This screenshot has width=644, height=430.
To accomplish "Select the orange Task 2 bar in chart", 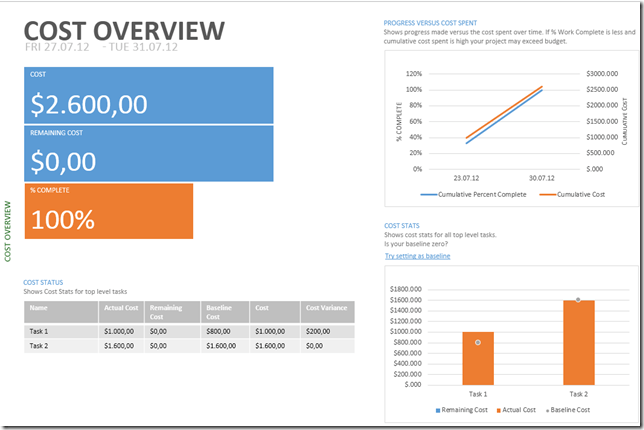I will (x=577, y=342).
